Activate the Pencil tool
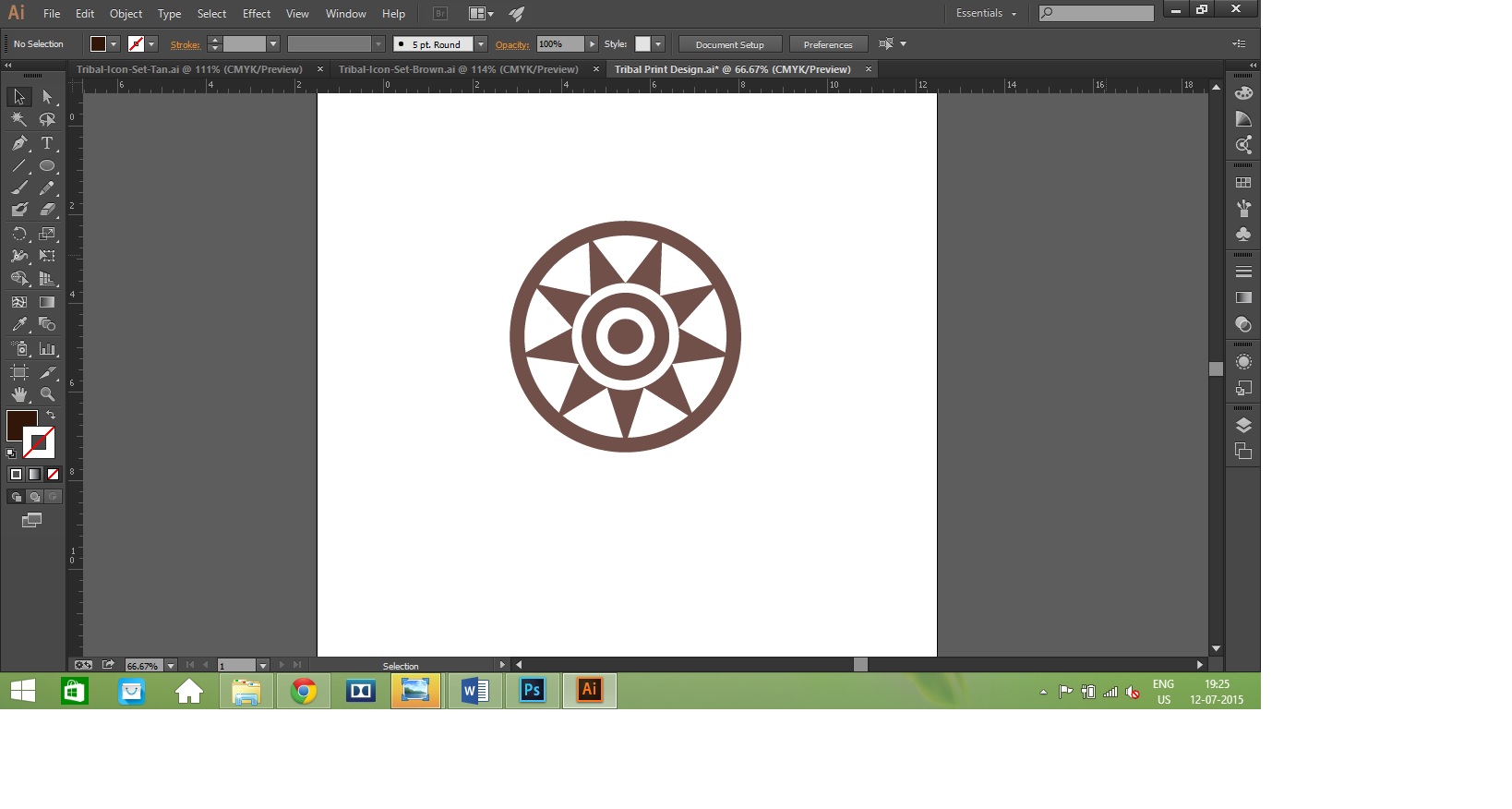This screenshot has width=1512, height=809. tap(47, 187)
